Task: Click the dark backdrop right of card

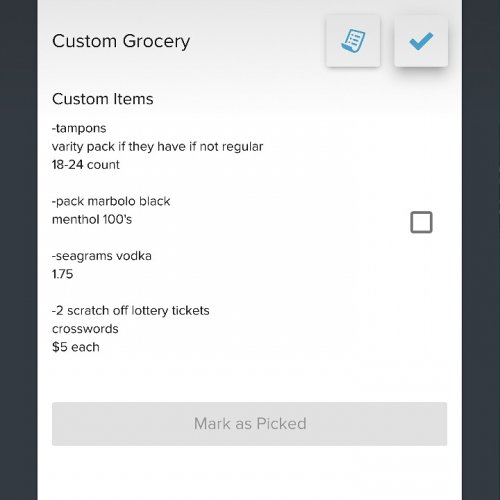Action: tap(481, 250)
